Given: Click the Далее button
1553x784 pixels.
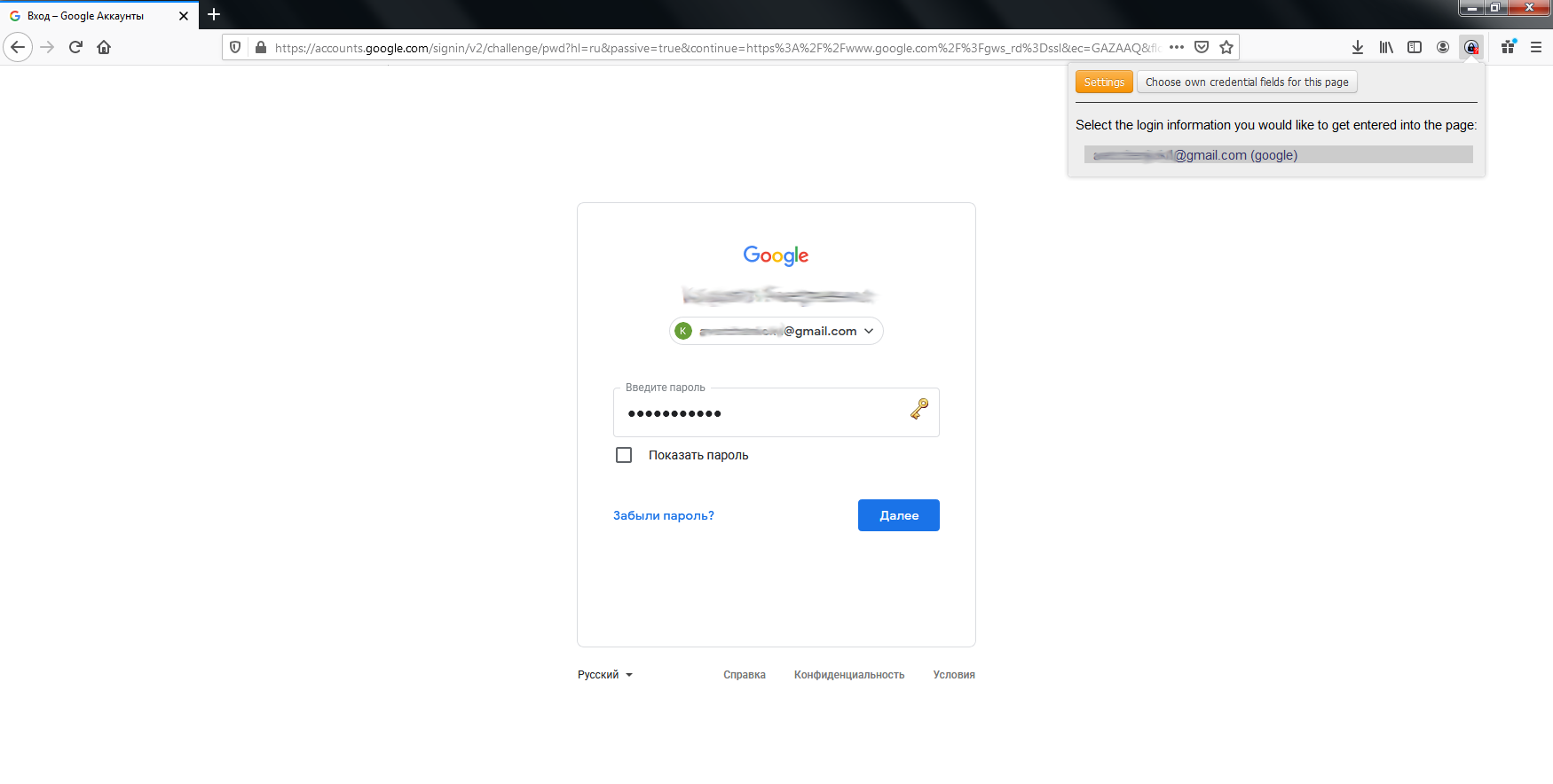Looking at the screenshot, I should [899, 515].
